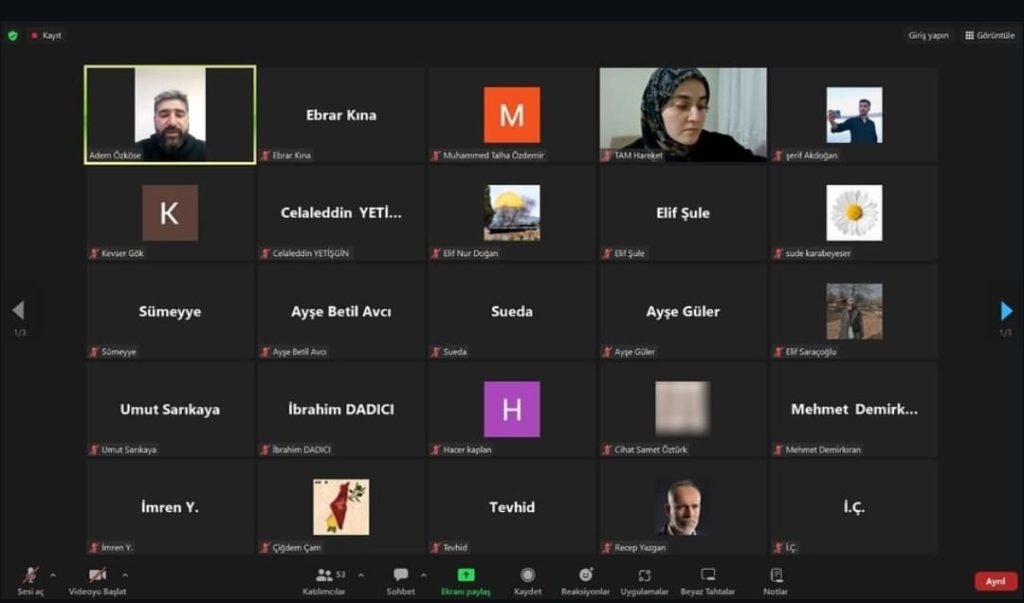Unmute microphone with Sesi aç icon
Screen dimensions: 1024x603
coord(31,576)
